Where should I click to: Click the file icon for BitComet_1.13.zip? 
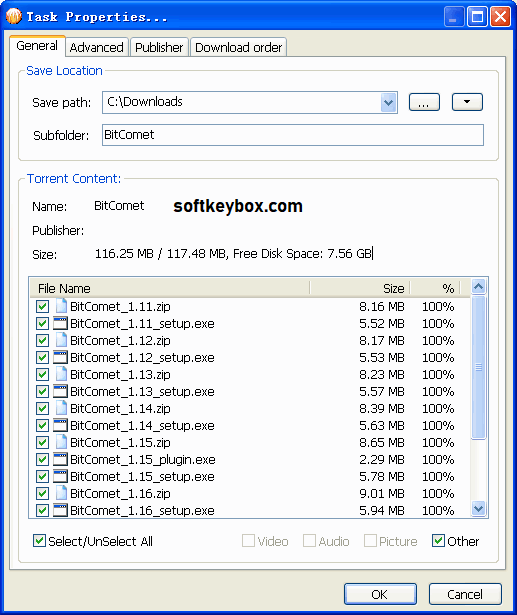click(61, 374)
